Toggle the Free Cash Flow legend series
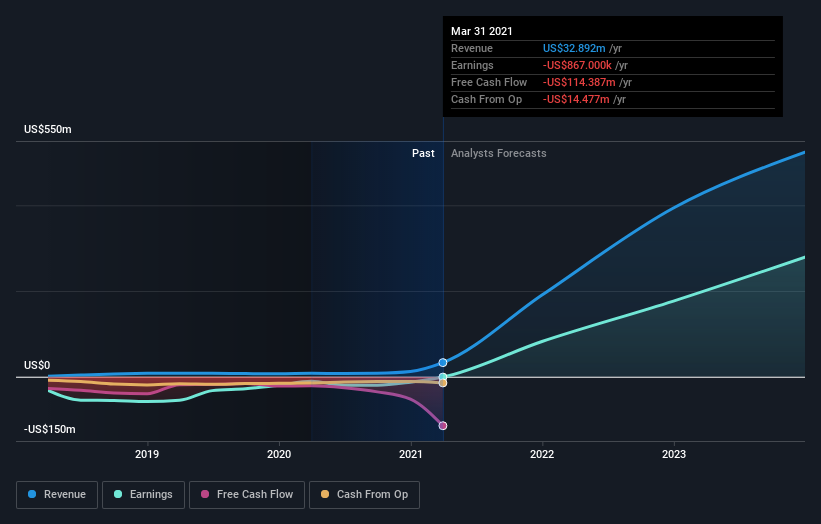 coord(247,495)
